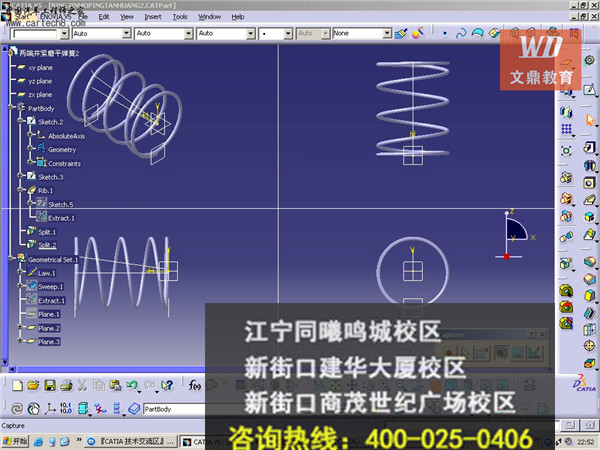This screenshot has height=450, width=600.
Task: Open the Window menu
Action: pyautogui.click(x=209, y=17)
